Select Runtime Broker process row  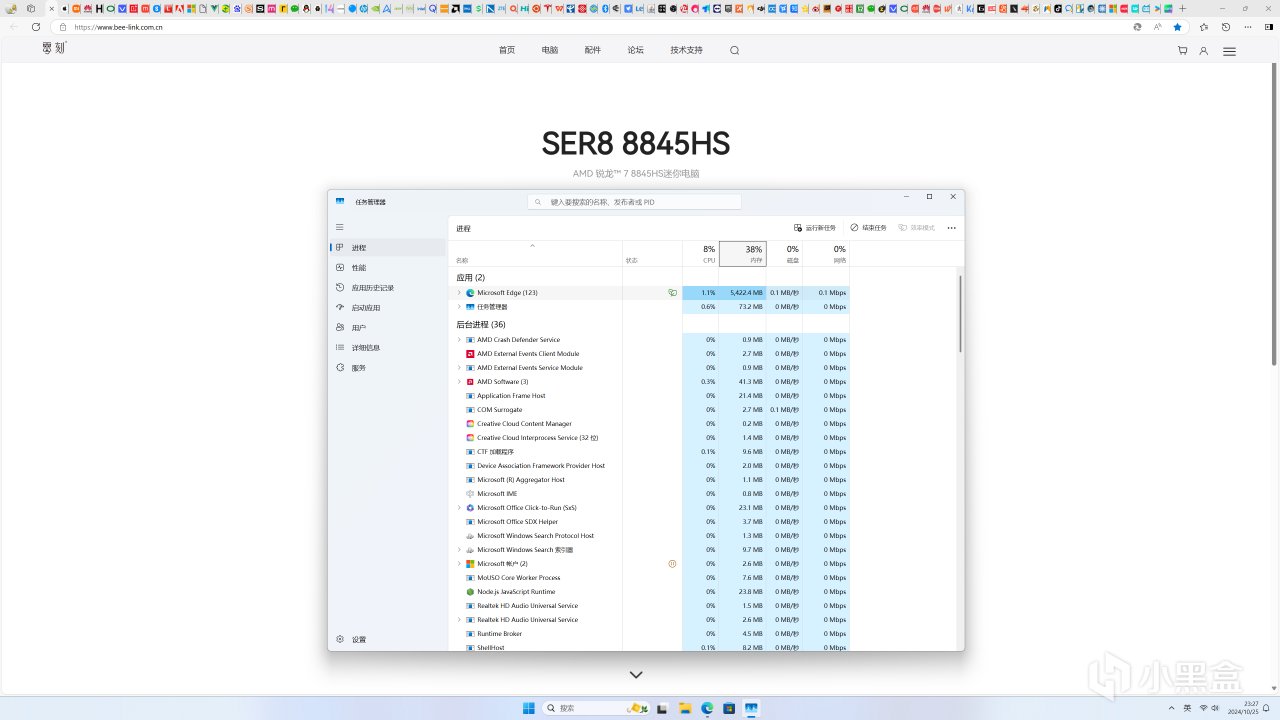649,634
